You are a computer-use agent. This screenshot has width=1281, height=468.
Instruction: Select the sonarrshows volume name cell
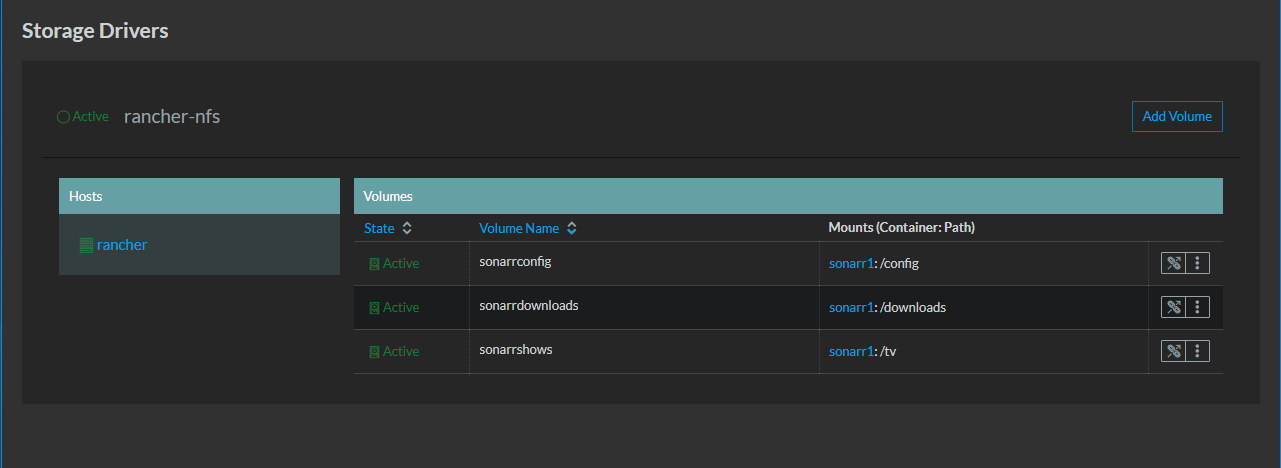[x=644, y=352]
